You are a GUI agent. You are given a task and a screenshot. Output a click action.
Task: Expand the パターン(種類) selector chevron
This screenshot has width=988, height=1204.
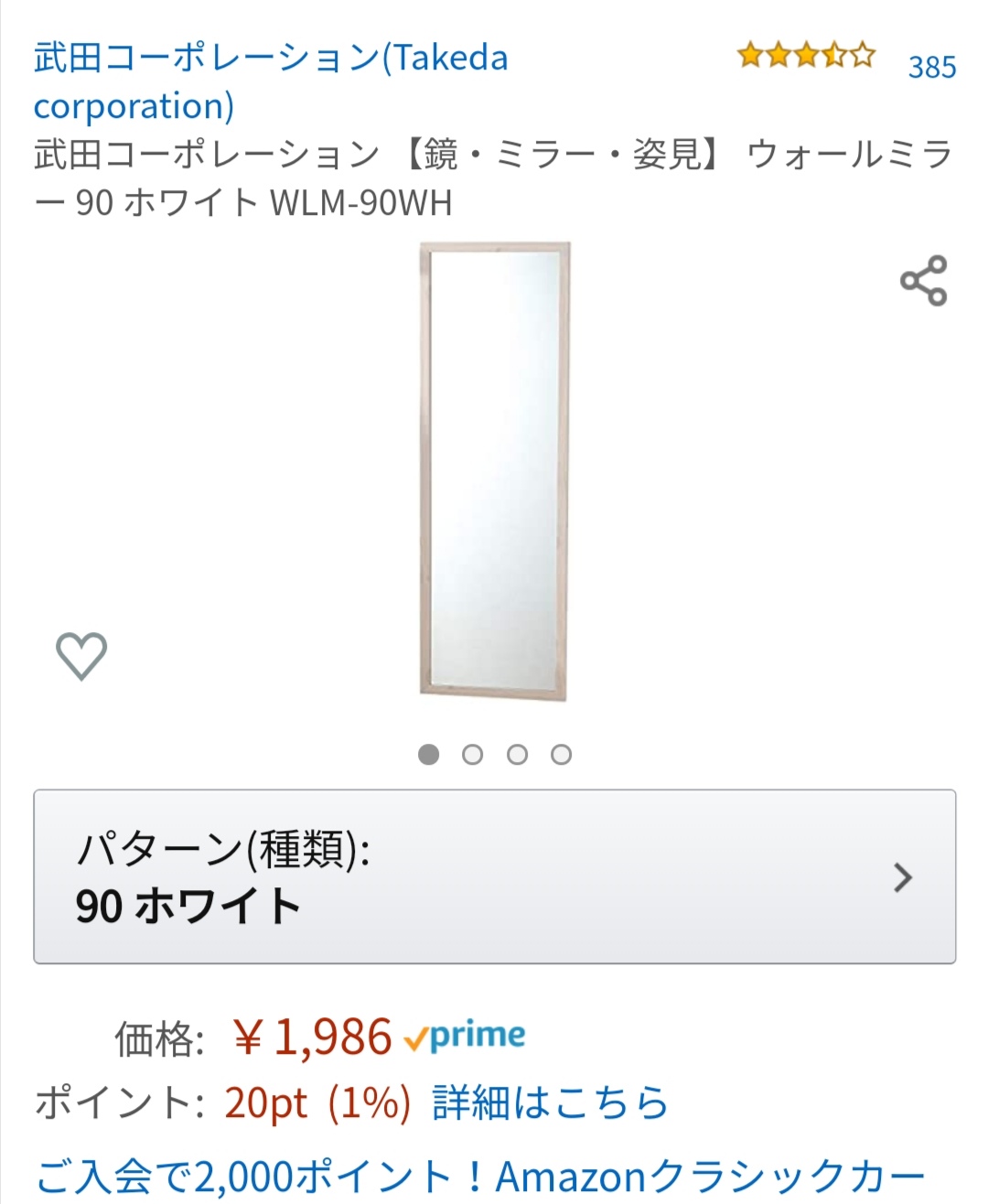[903, 877]
